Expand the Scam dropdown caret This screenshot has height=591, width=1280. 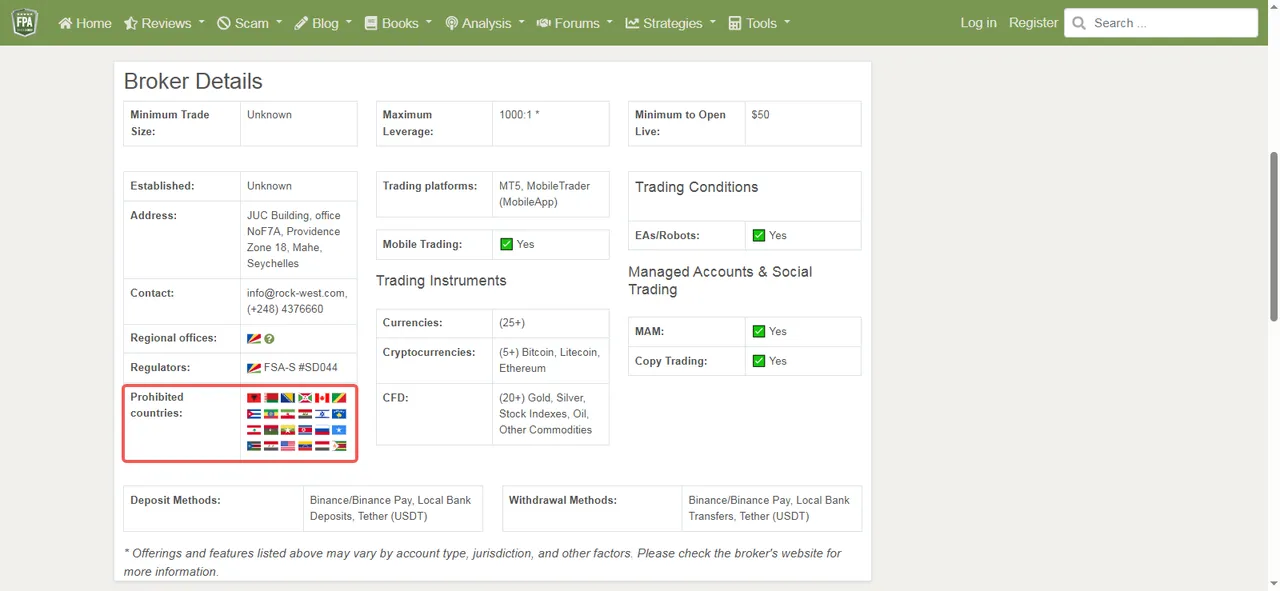(279, 22)
